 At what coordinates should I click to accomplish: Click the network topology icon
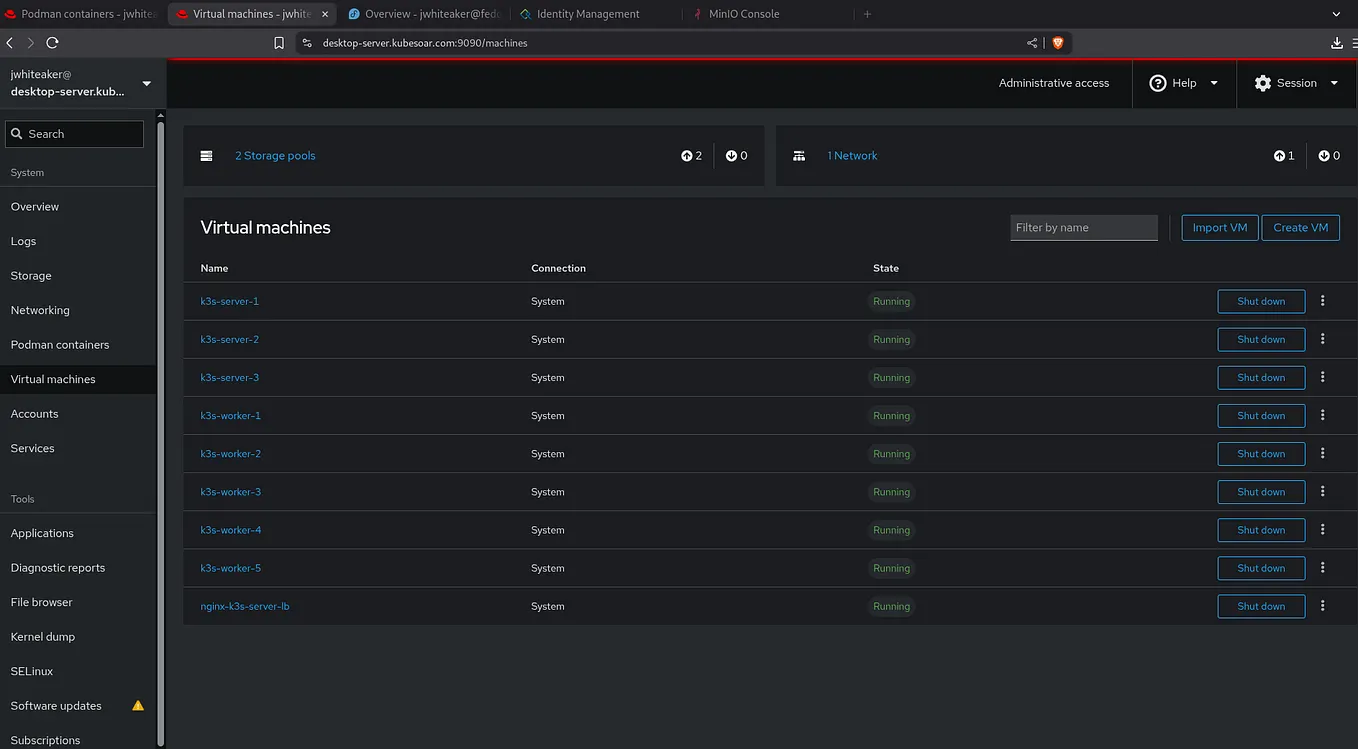(798, 156)
